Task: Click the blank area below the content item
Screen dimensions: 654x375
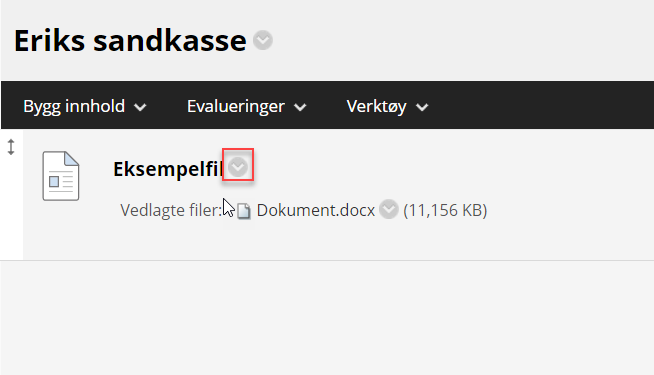Action: (x=327, y=318)
